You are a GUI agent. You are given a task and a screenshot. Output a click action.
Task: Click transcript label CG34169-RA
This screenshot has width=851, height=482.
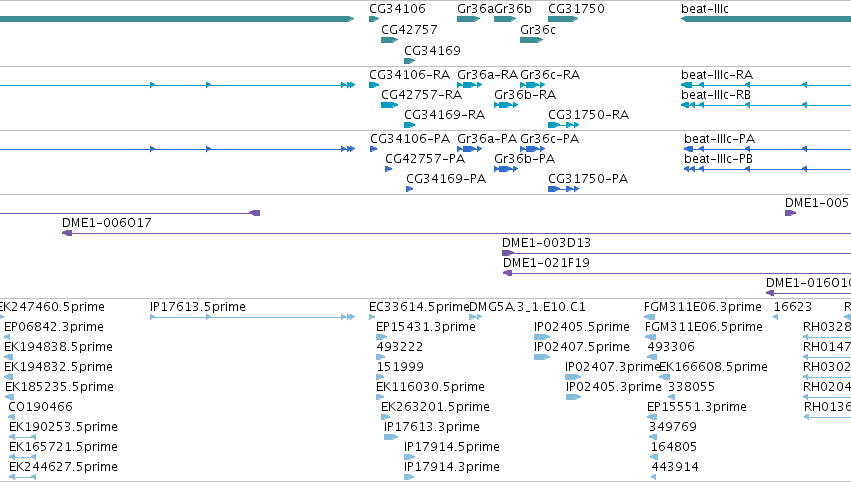click(445, 115)
